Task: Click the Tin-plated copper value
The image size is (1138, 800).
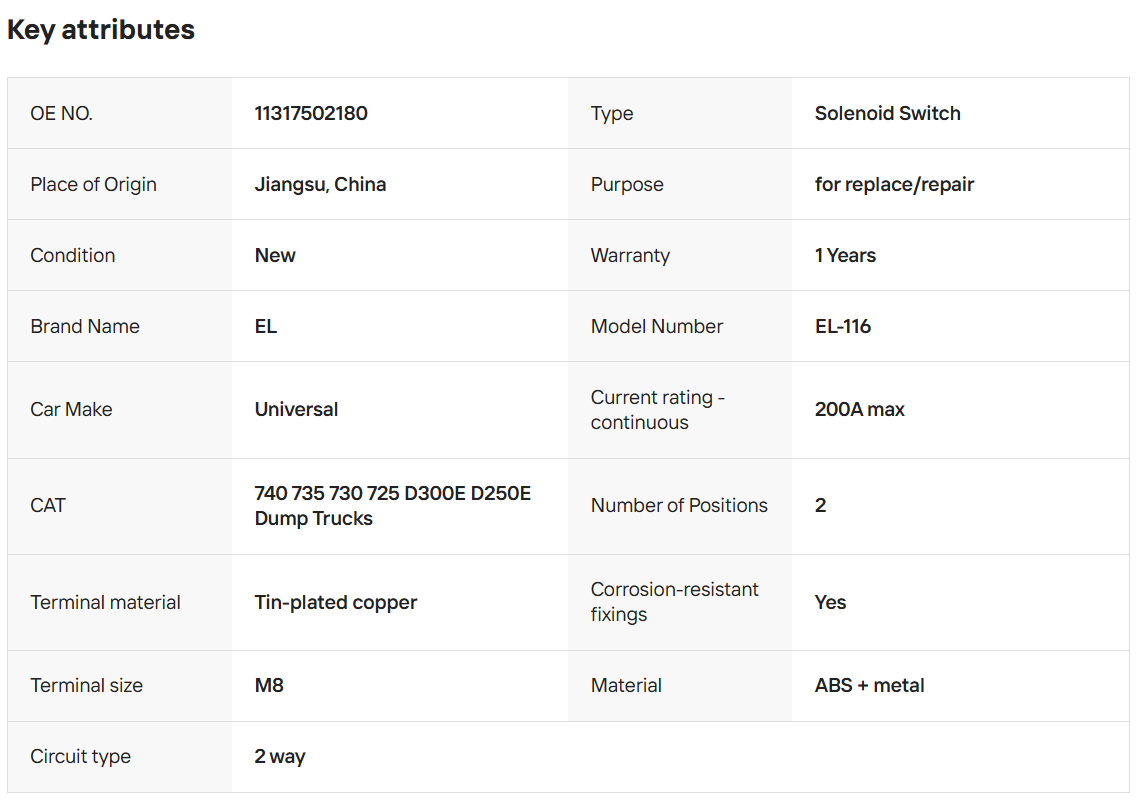Action: click(336, 602)
